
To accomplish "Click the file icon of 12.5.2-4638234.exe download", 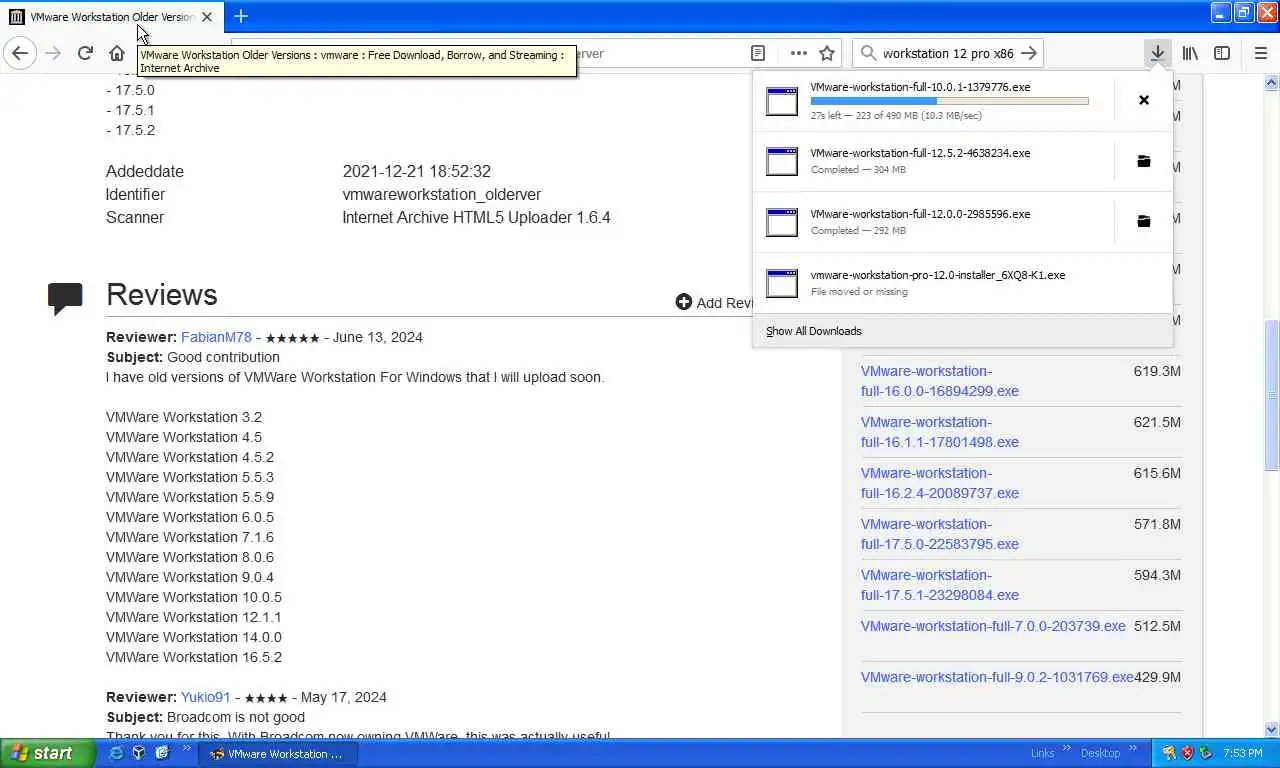I will click(x=782, y=161).
